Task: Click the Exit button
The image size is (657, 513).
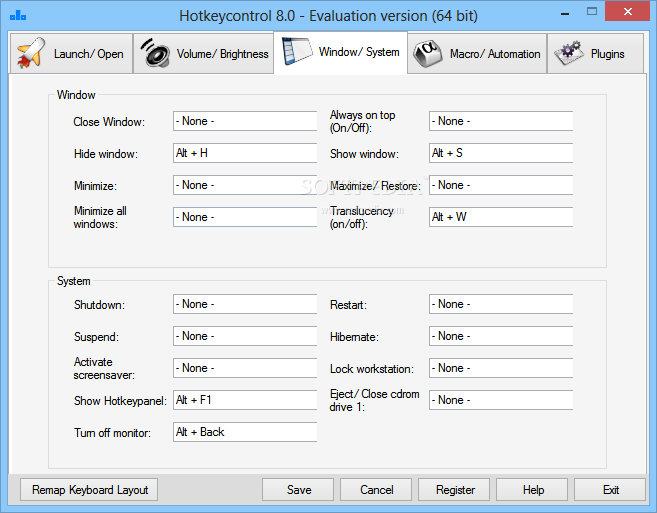Action: pos(610,490)
